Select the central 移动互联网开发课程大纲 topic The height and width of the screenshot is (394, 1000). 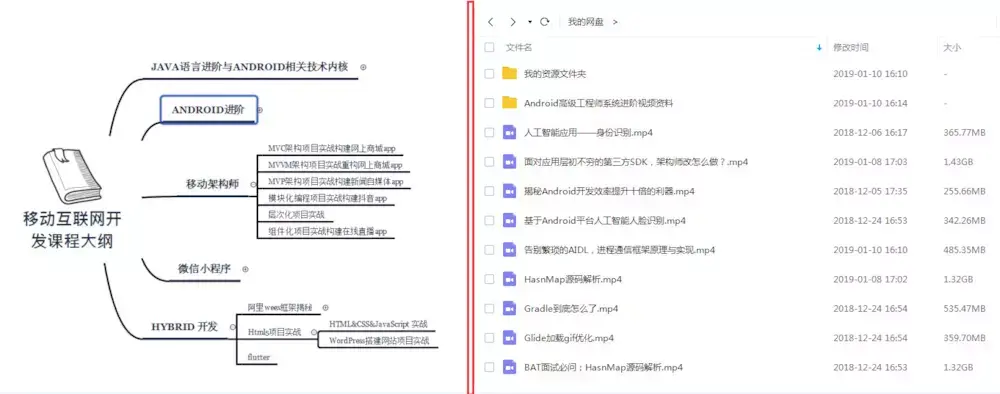tap(72, 230)
